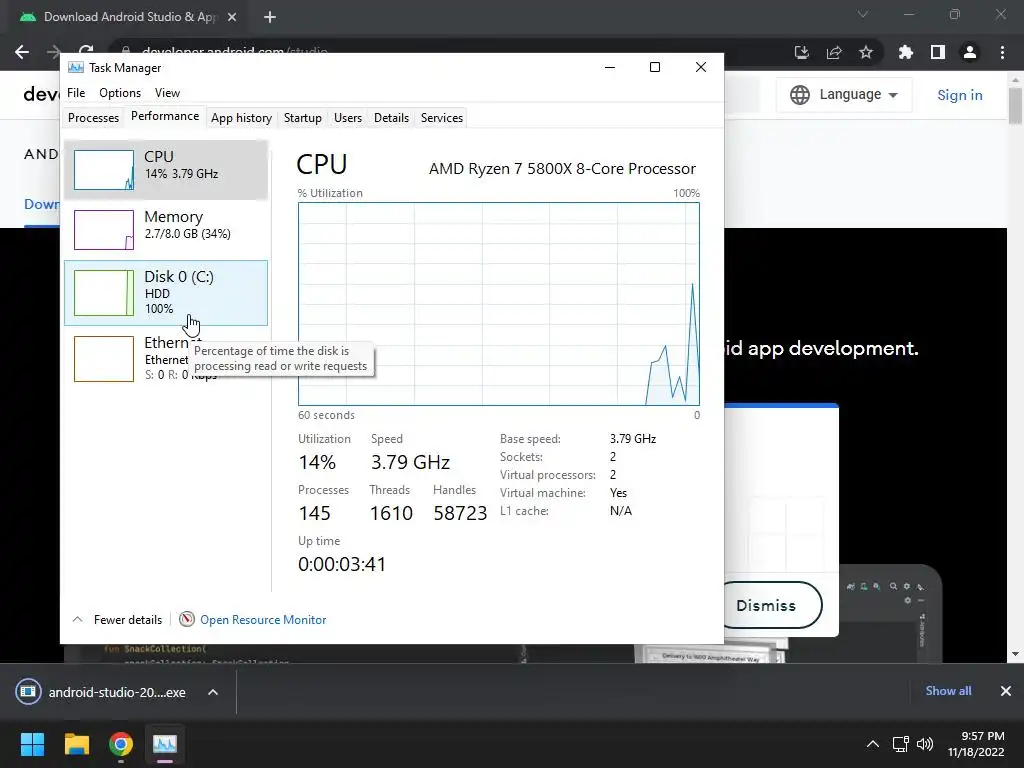Screen dimensions: 1024x768
Task: Select the Performance tab
Action: pos(165,116)
